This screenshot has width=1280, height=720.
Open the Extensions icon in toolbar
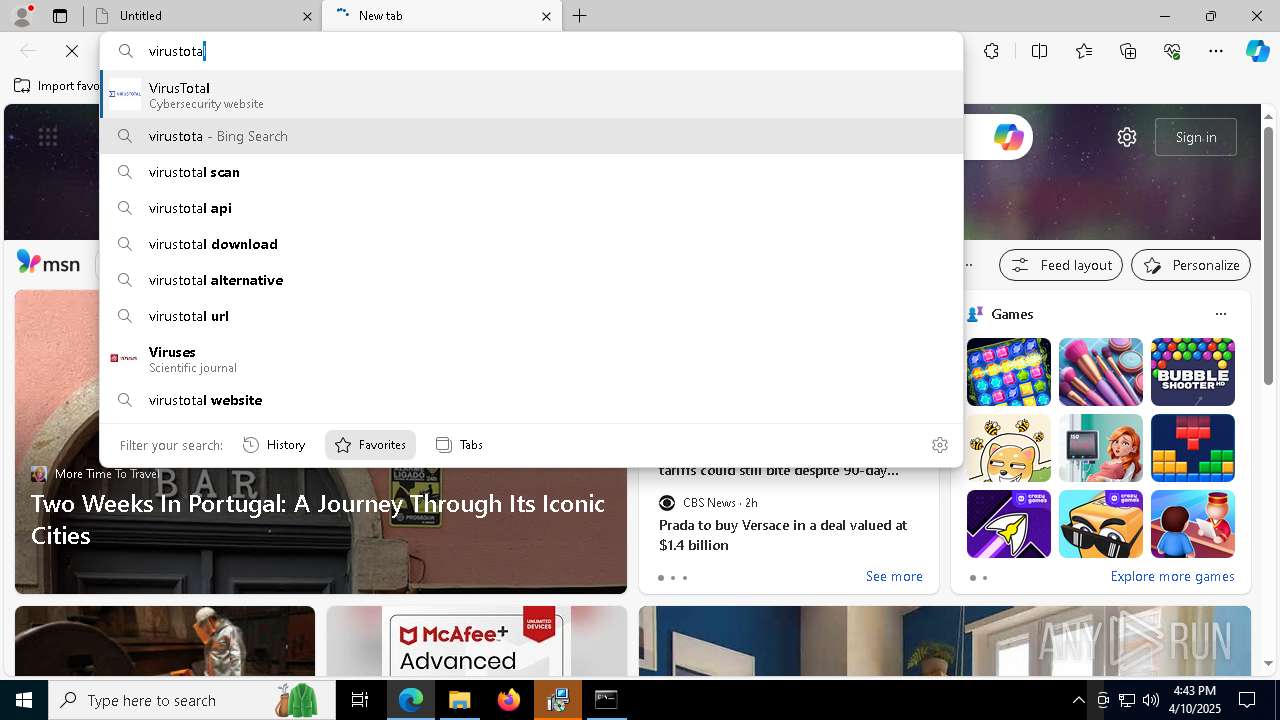click(x=991, y=51)
